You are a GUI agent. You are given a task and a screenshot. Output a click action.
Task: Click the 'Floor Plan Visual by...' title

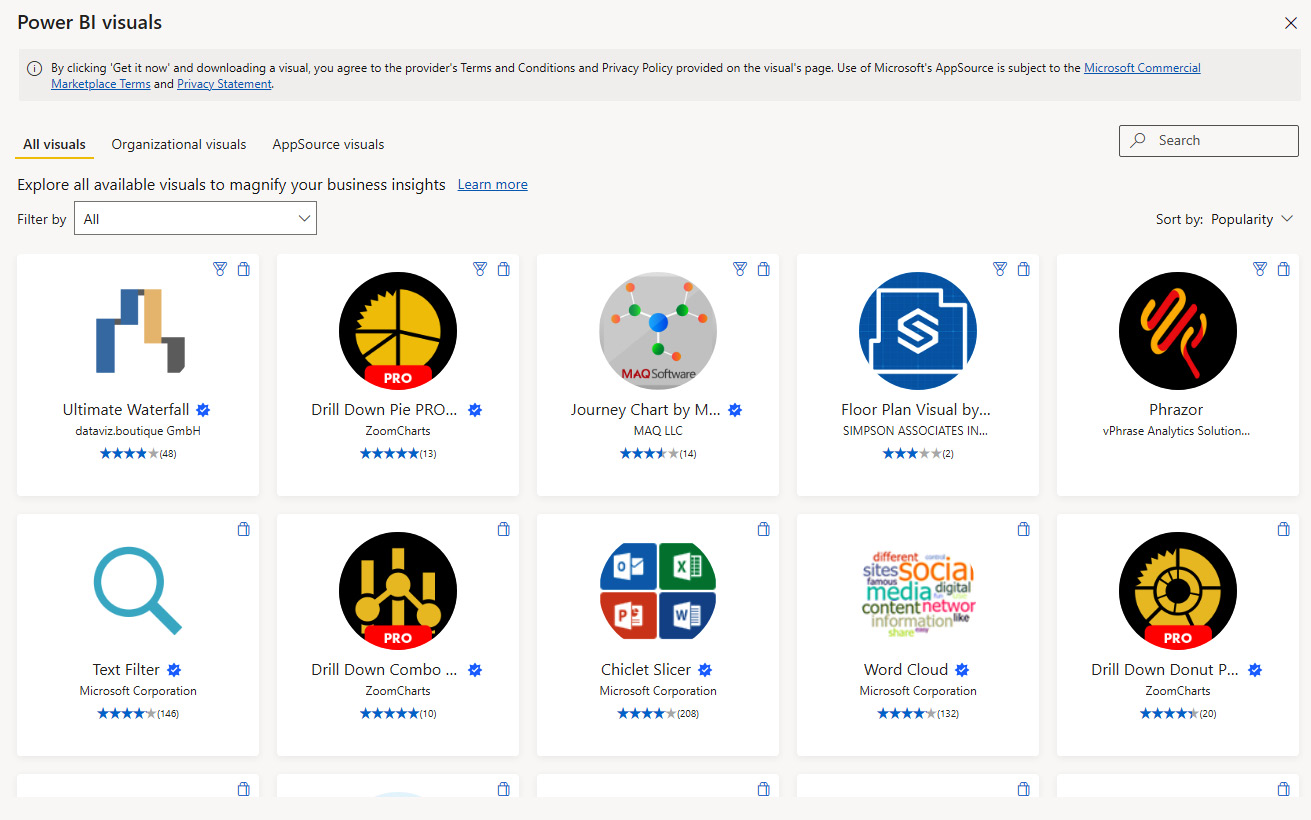pyautogui.click(x=916, y=410)
